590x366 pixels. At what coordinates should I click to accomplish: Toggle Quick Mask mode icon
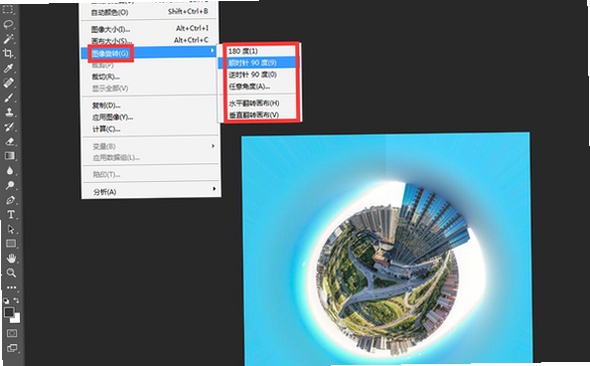pos(12,333)
